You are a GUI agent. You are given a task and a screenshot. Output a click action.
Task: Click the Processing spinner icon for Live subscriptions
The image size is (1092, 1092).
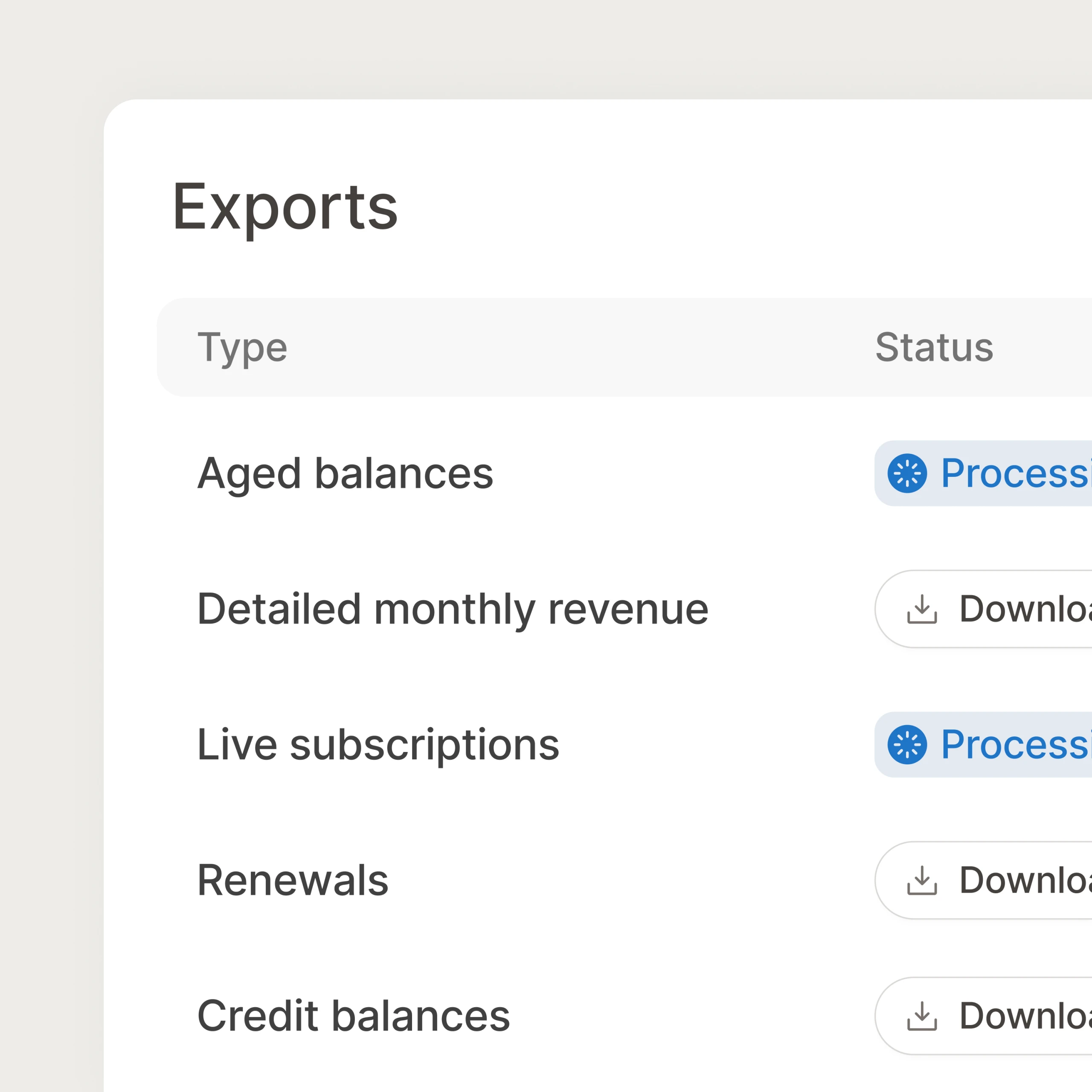[907, 744]
